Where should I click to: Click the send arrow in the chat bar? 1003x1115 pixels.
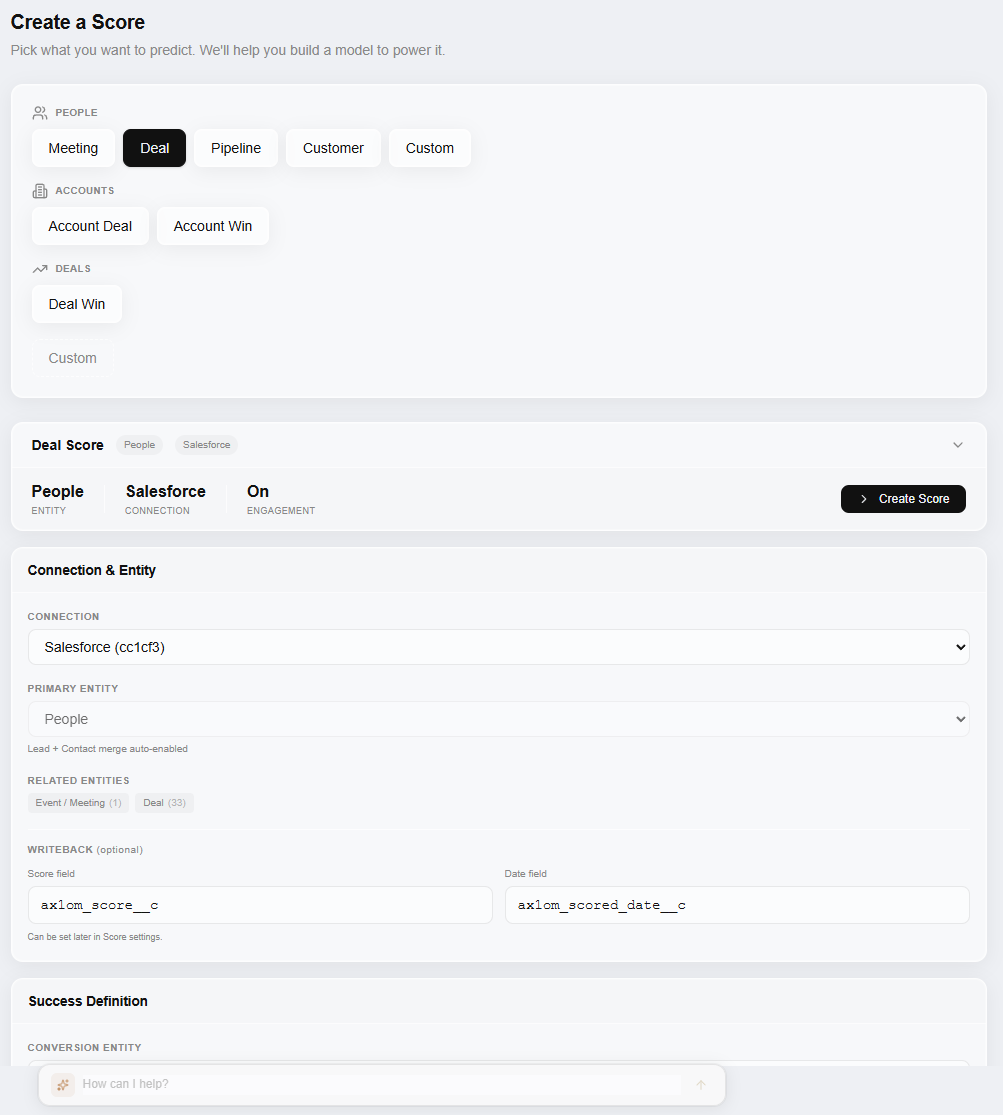pos(700,1084)
